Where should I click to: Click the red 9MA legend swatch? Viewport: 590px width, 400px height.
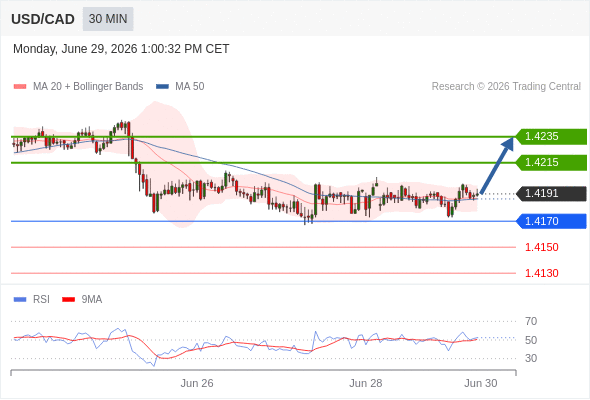point(68,300)
